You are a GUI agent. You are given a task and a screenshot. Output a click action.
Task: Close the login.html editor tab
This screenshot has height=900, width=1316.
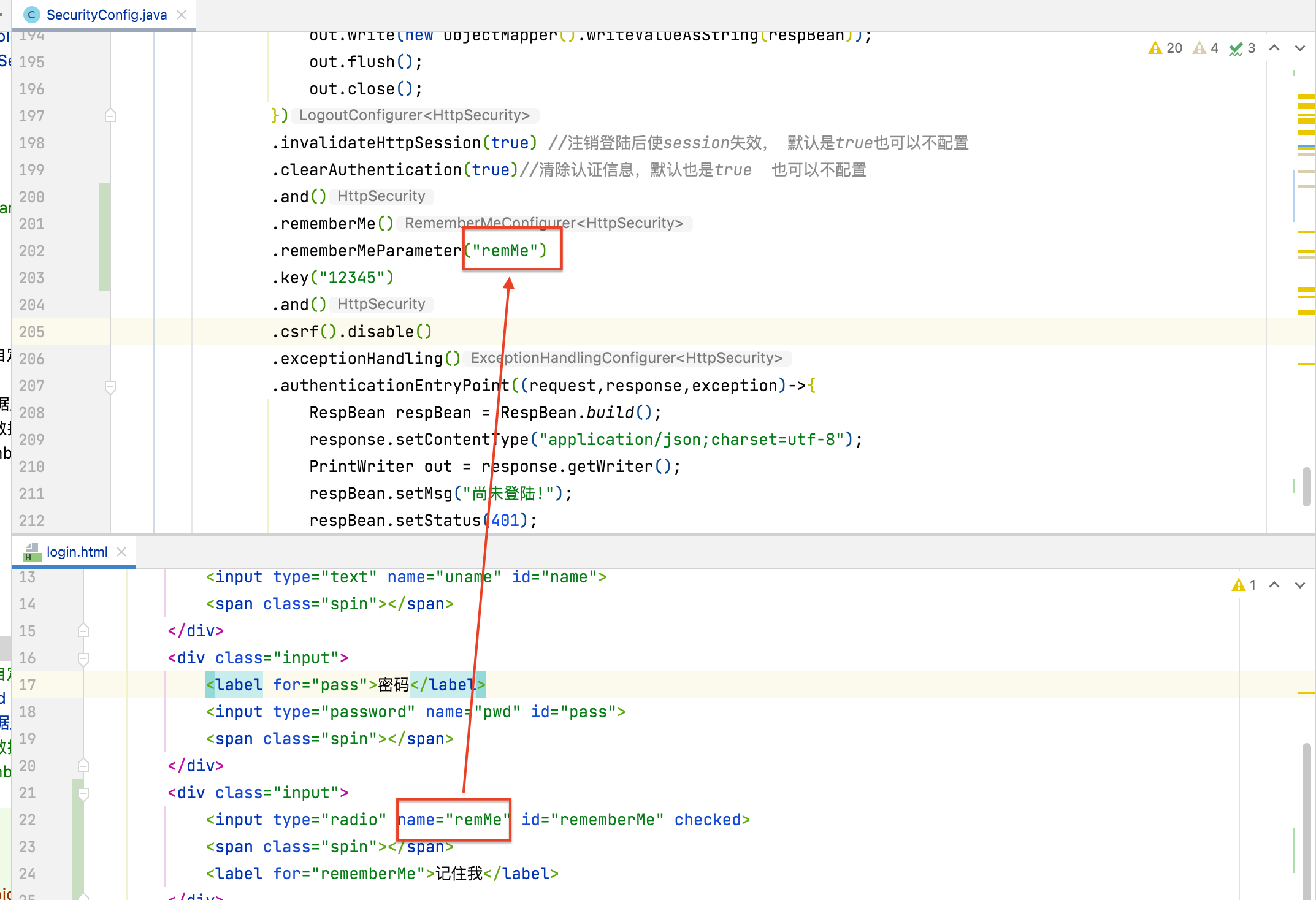coord(121,552)
